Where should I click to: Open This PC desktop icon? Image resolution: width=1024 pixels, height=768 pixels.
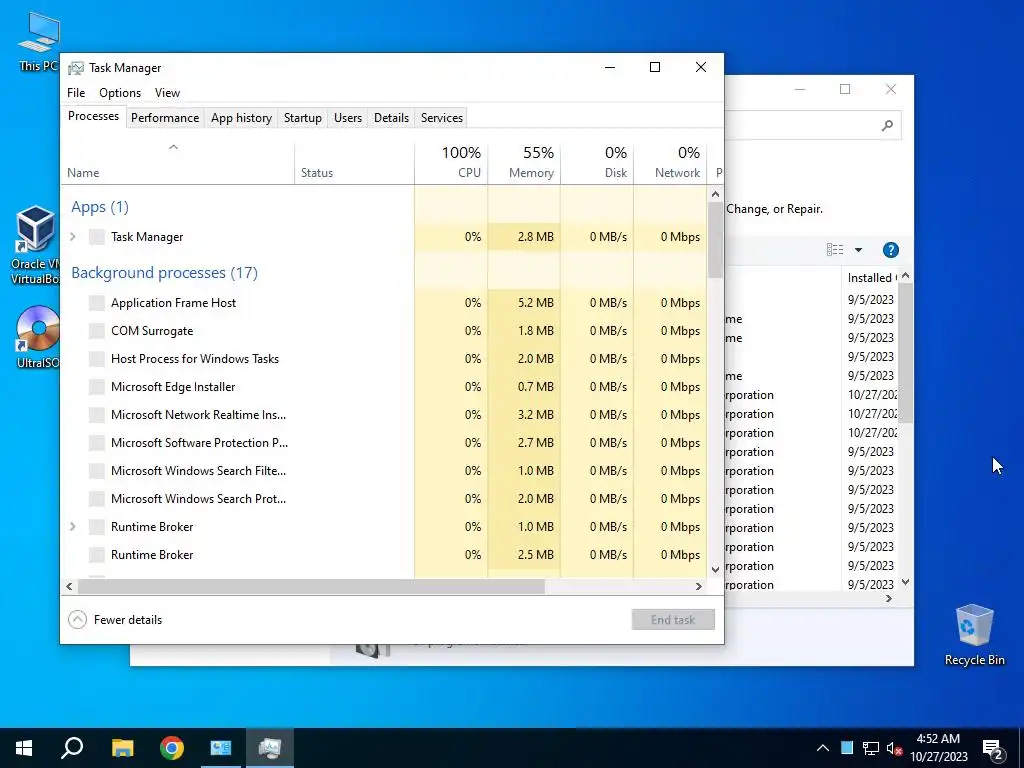(x=39, y=40)
